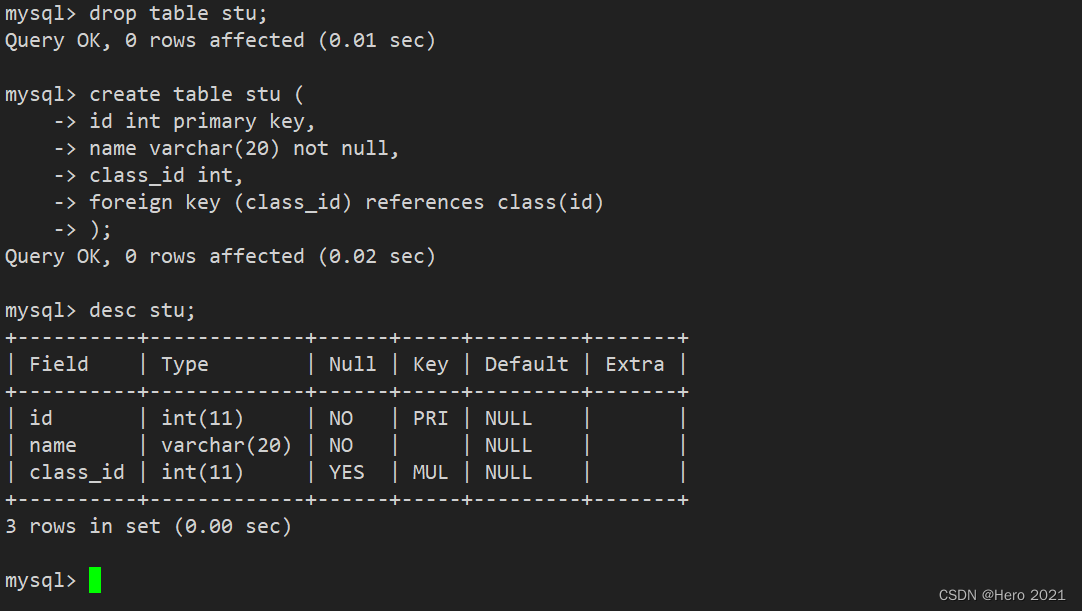Click the 'Default' column header

point(527,364)
